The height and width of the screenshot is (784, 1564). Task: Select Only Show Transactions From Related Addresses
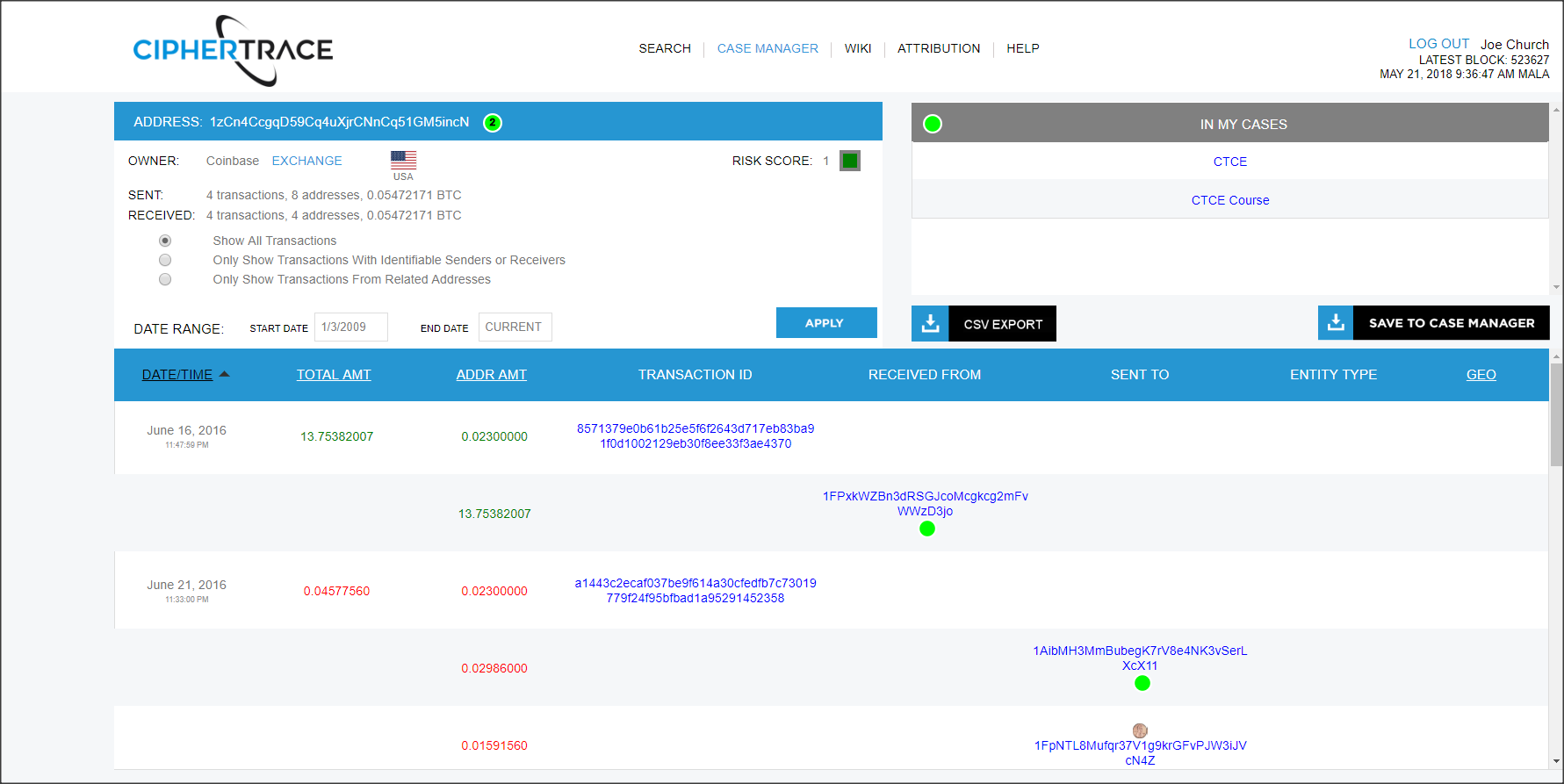click(165, 279)
